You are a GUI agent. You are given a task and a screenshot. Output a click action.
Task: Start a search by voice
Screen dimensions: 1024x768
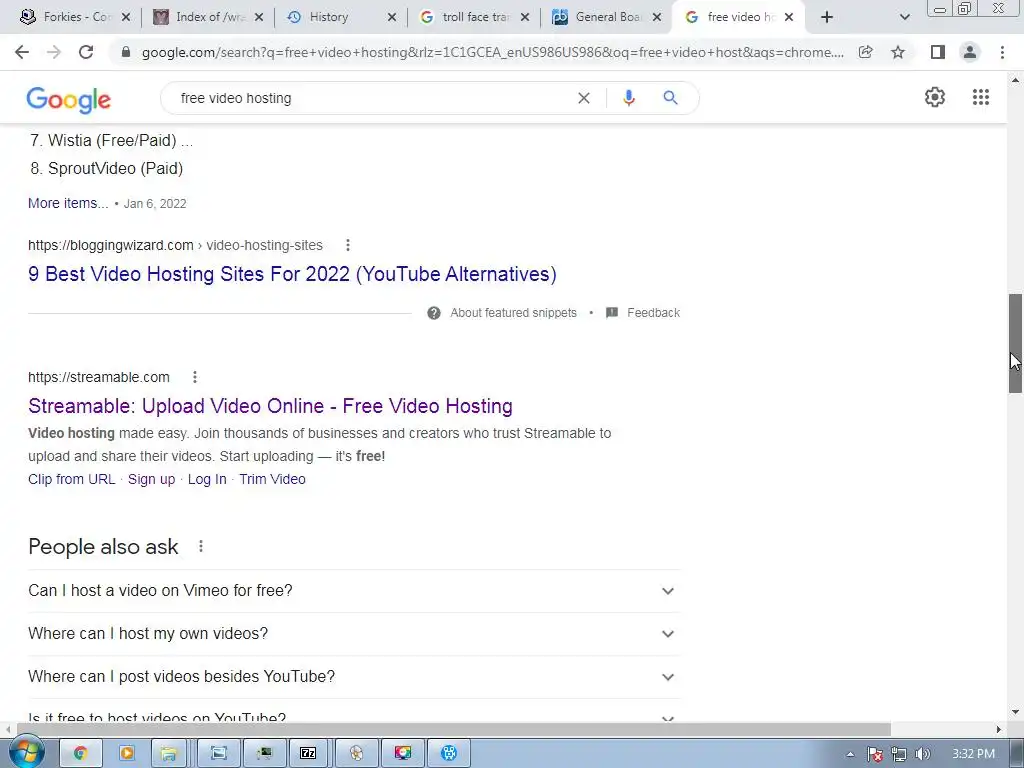(x=628, y=98)
